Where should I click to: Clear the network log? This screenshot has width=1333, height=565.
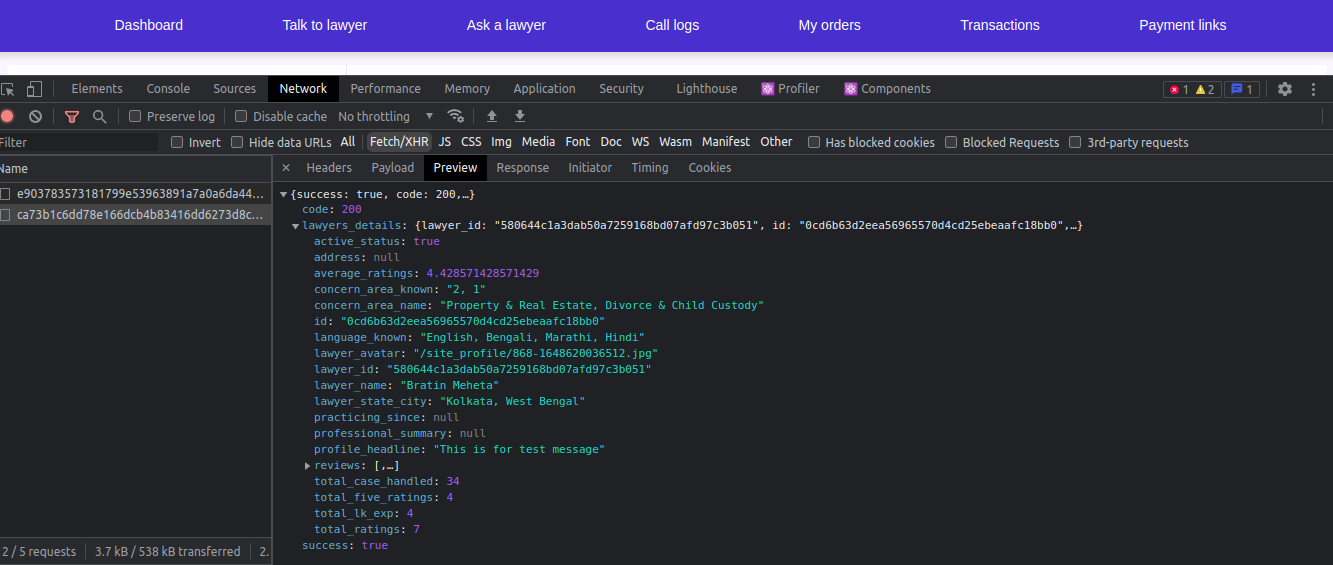point(35,116)
